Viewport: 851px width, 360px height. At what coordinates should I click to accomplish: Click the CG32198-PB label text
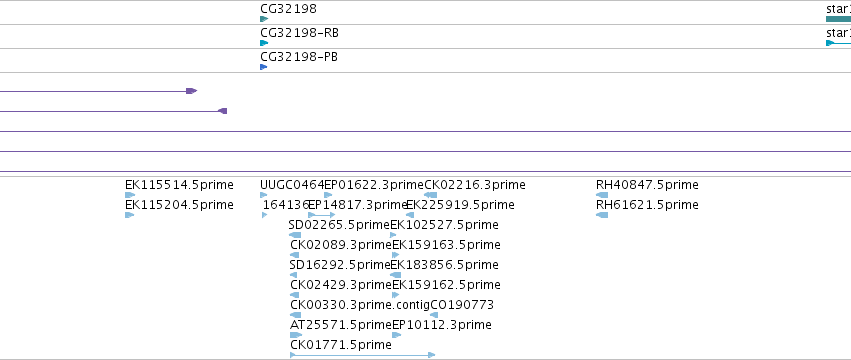point(299,56)
